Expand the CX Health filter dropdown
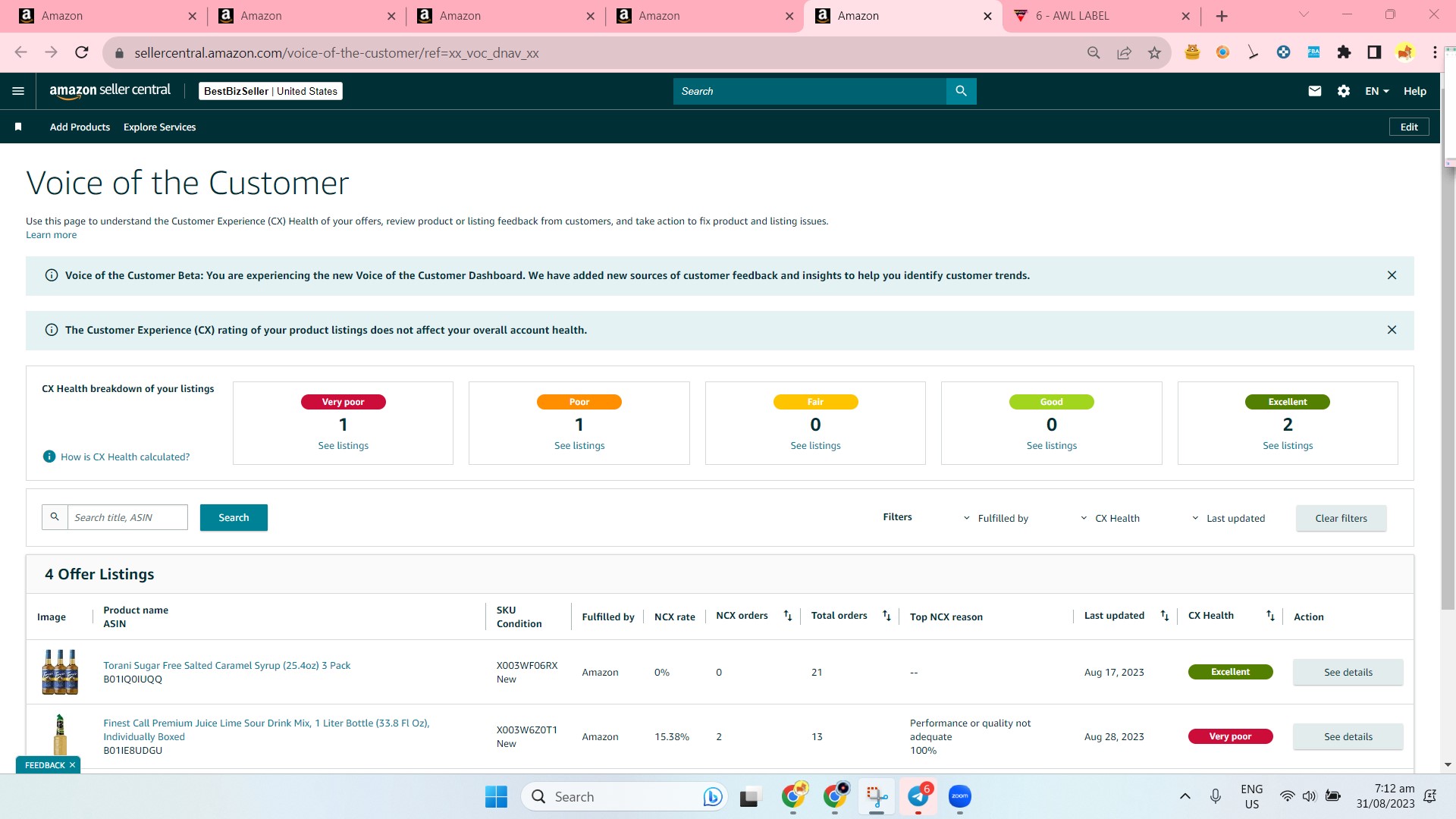This screenshot has width=1456, height=819. (1110, 518)
